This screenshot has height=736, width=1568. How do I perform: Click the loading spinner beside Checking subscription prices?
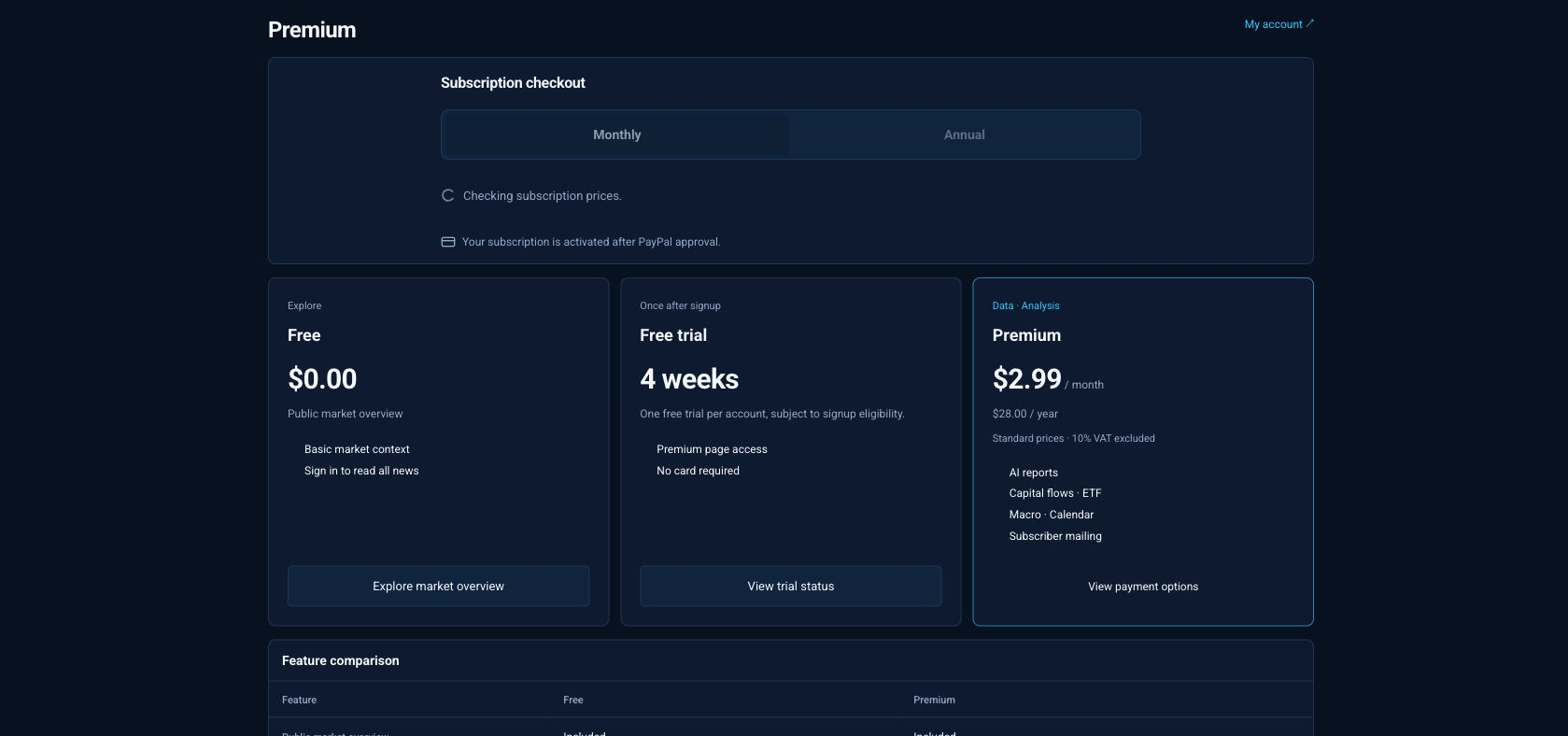(x=448, y=195)
